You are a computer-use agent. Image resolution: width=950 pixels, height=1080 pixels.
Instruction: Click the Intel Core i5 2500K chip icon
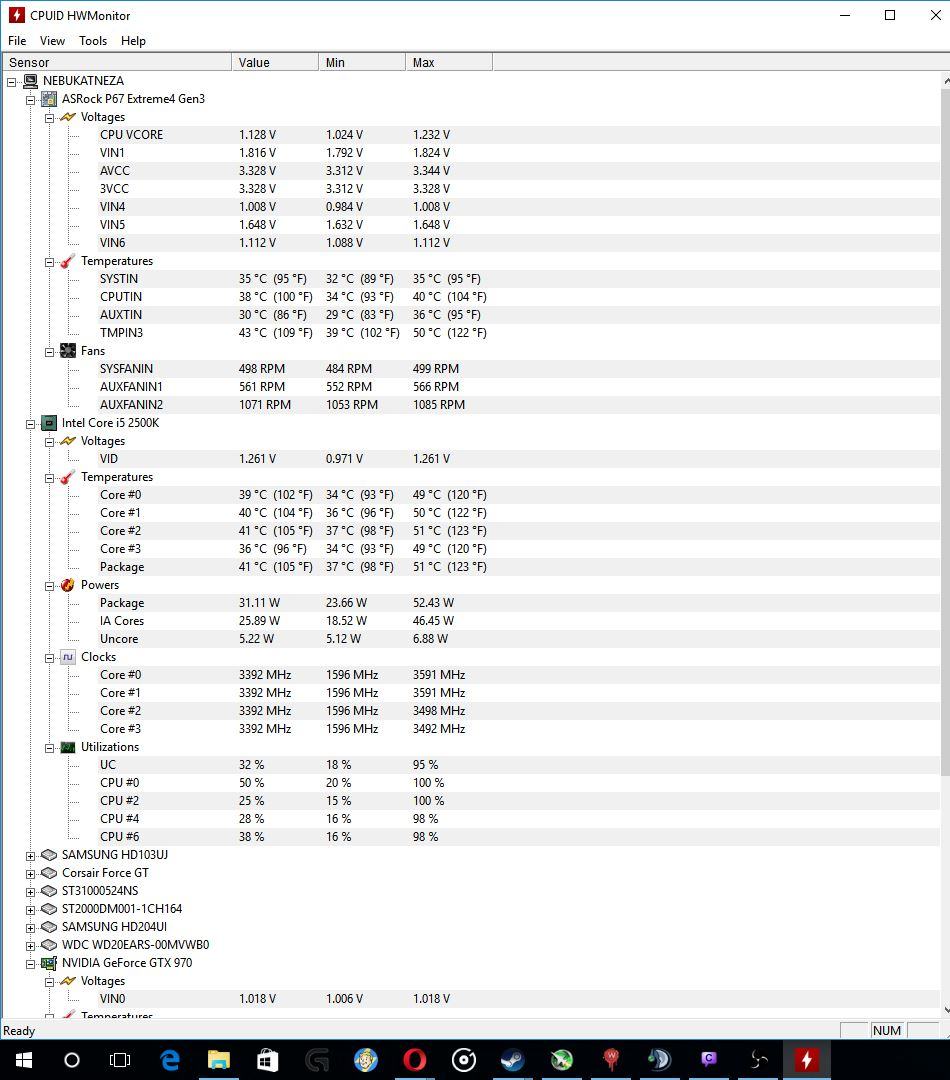49,423
